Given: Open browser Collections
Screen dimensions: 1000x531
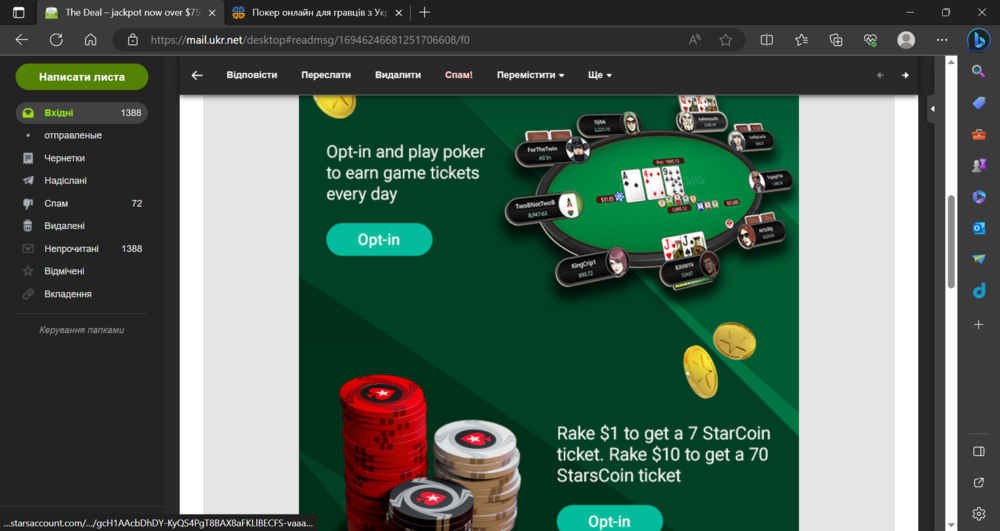Looking at the screenshot, I should [x=836, y=40].
